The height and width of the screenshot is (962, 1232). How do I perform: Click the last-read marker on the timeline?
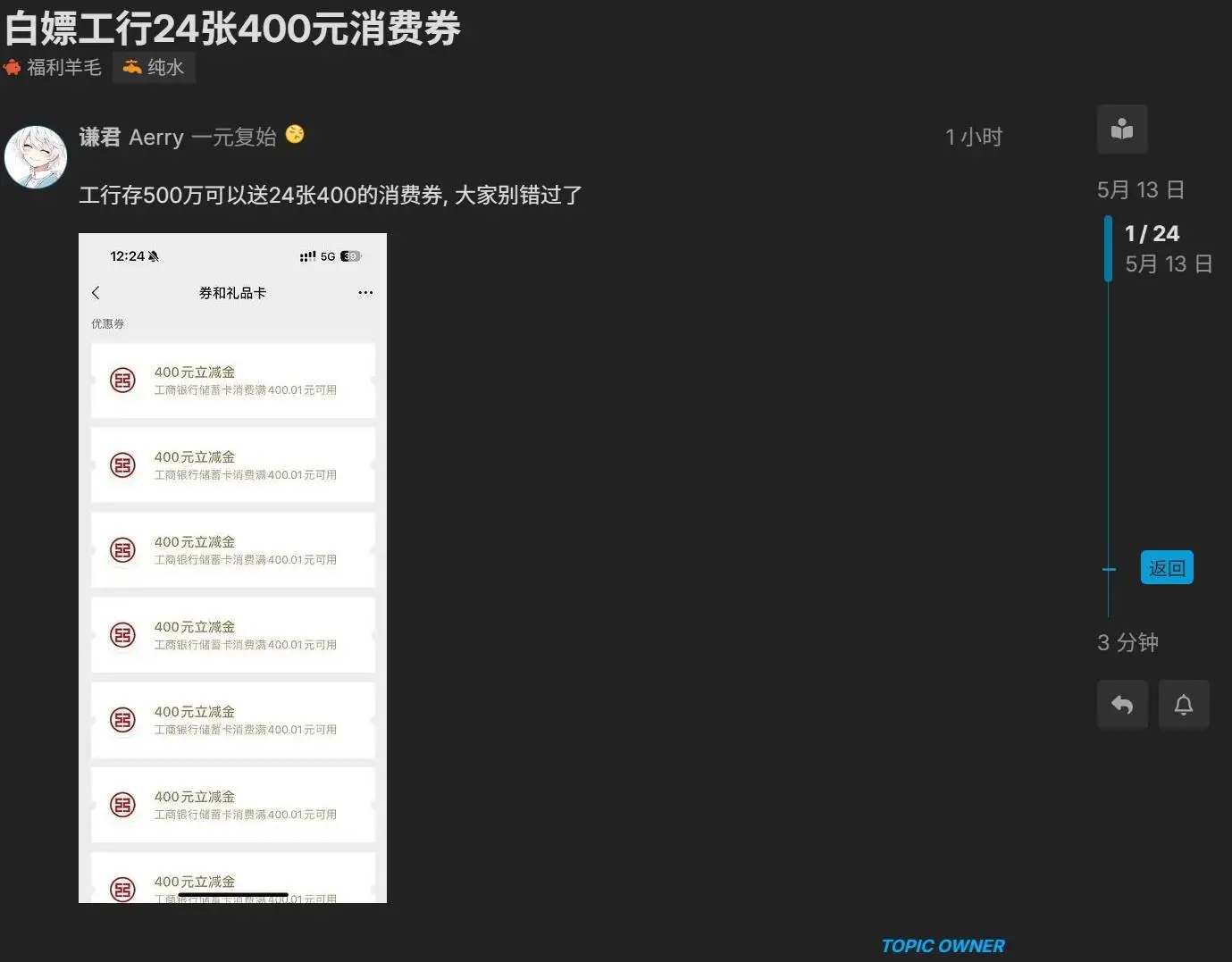1109,569
